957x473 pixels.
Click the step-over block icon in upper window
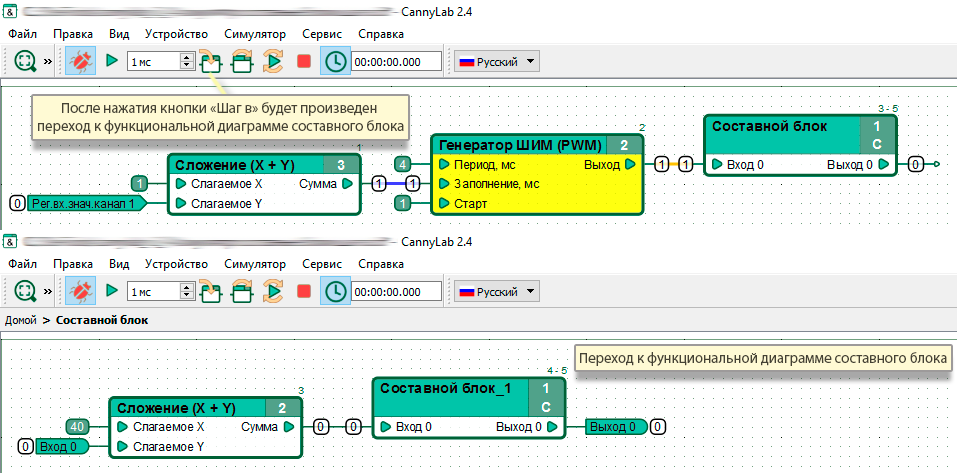point(242,61)
